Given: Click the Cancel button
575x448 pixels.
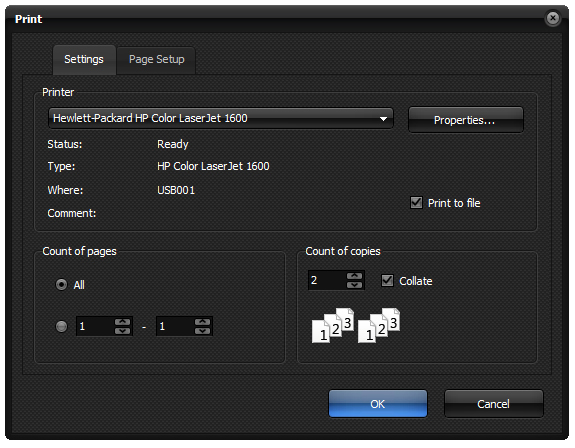Looking at the screenshot, I should pos(494,404).
